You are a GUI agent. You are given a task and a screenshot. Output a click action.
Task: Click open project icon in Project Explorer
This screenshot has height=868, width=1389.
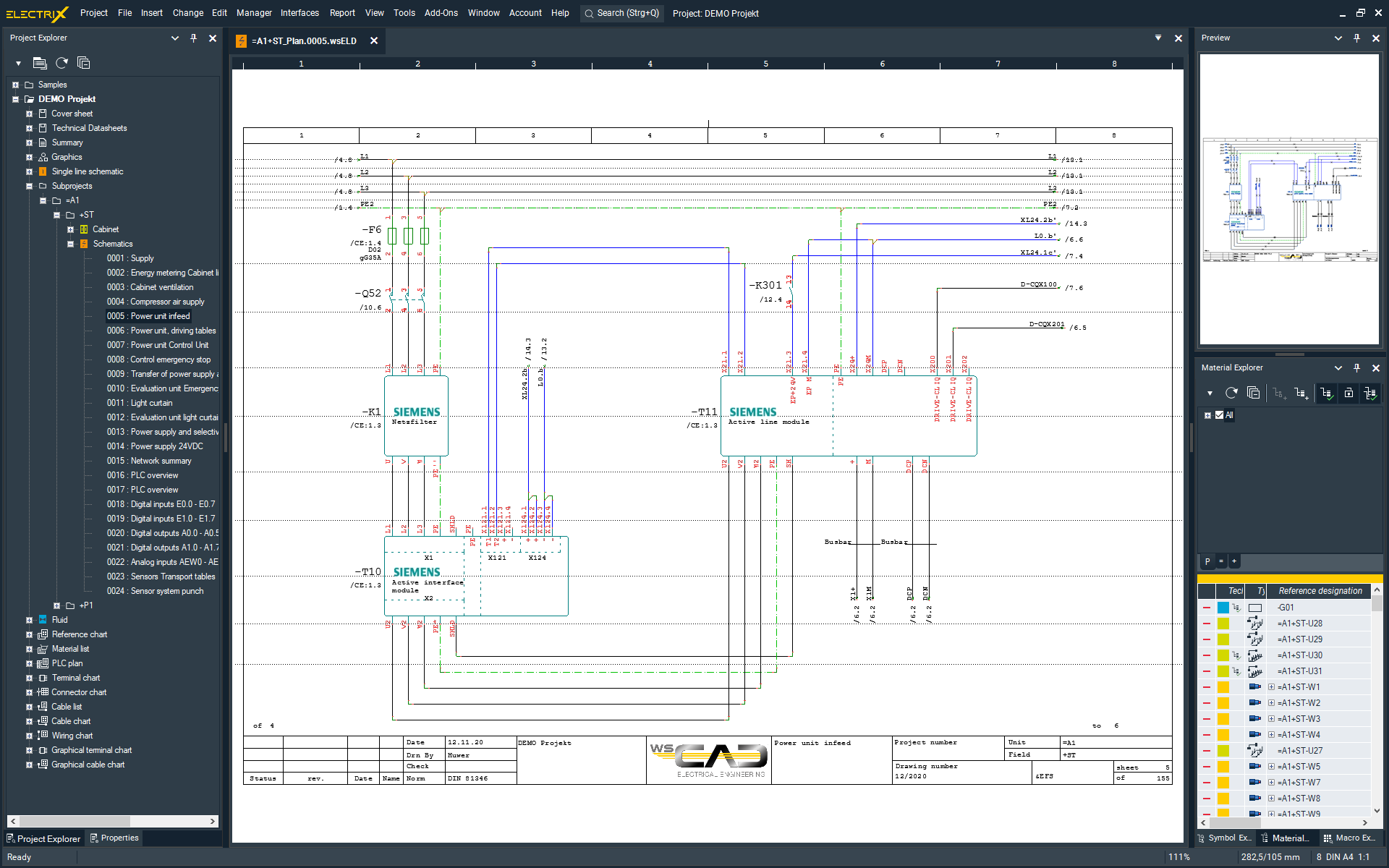point(40,63)
